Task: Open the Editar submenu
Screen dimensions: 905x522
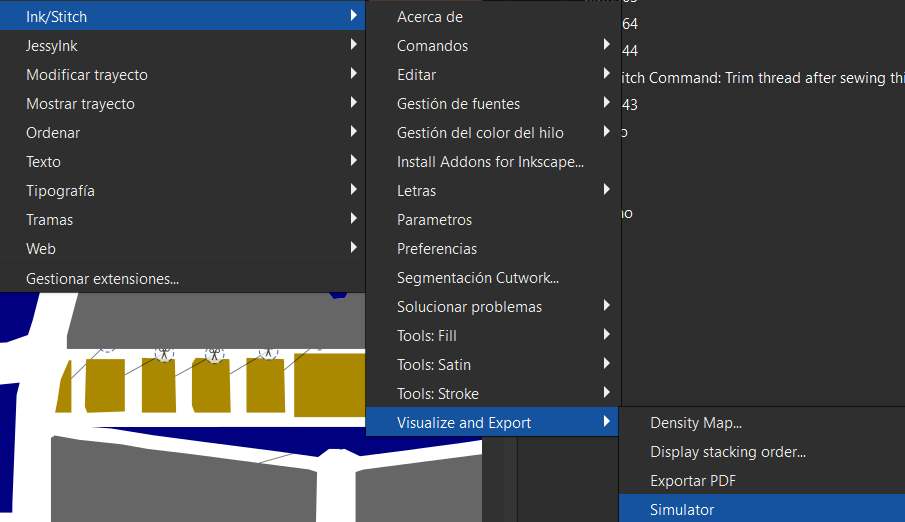Action: pyautogui.click(x=492, y=74)
